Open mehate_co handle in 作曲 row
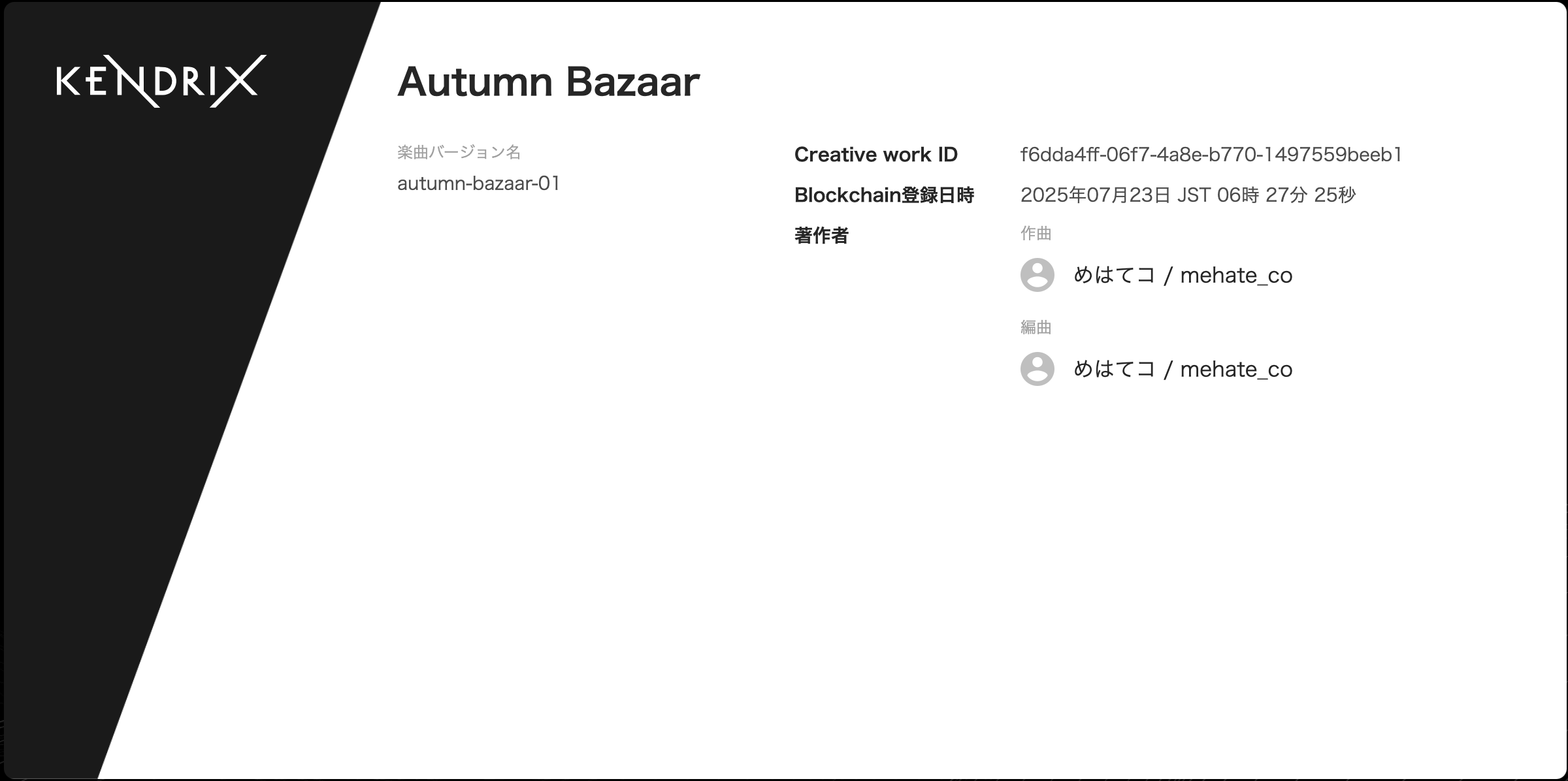The height and width of the screenshot is (781, 1568). pos(1236,276)
